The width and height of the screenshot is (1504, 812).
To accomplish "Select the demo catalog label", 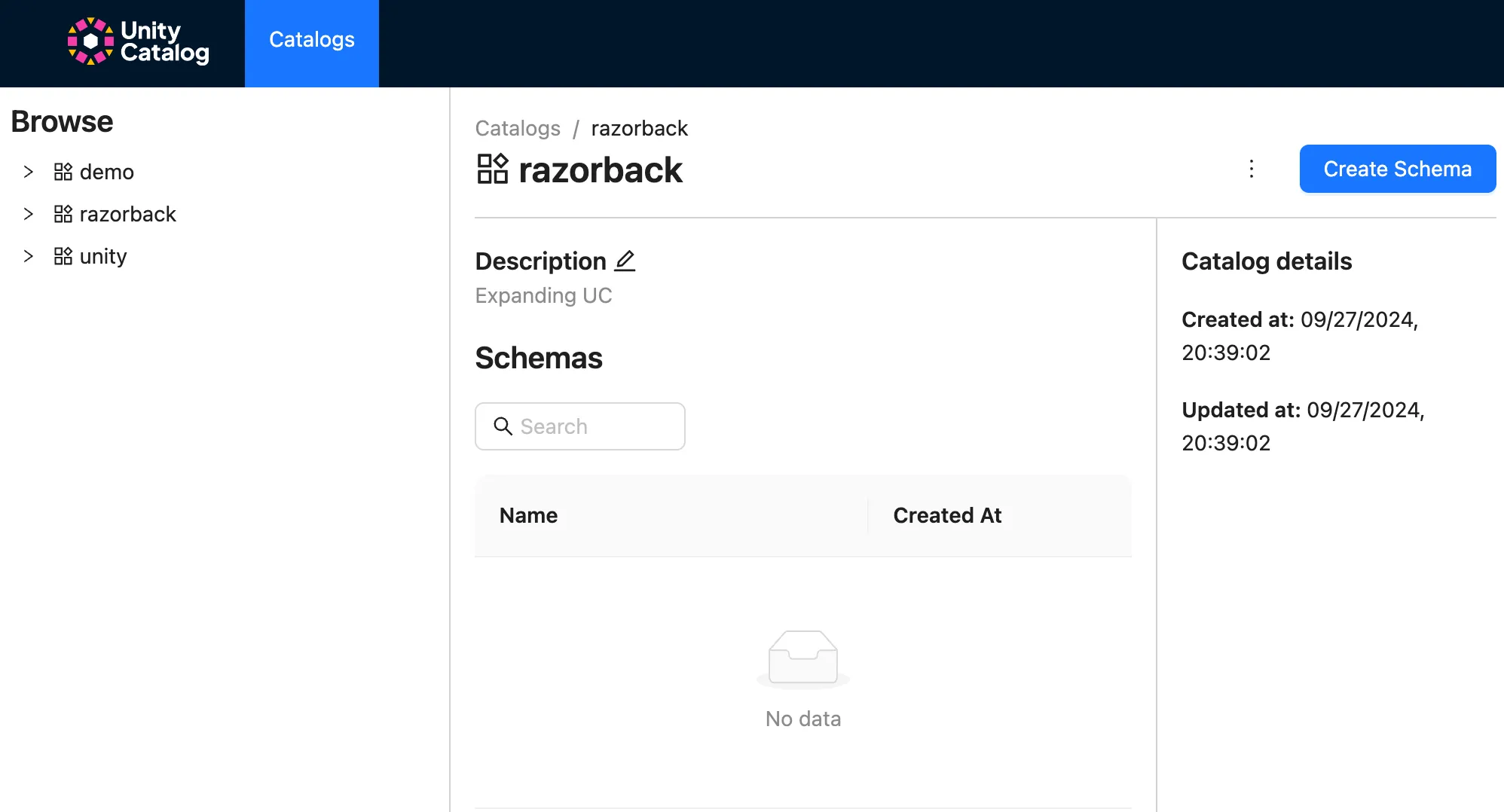I will 107,172.
